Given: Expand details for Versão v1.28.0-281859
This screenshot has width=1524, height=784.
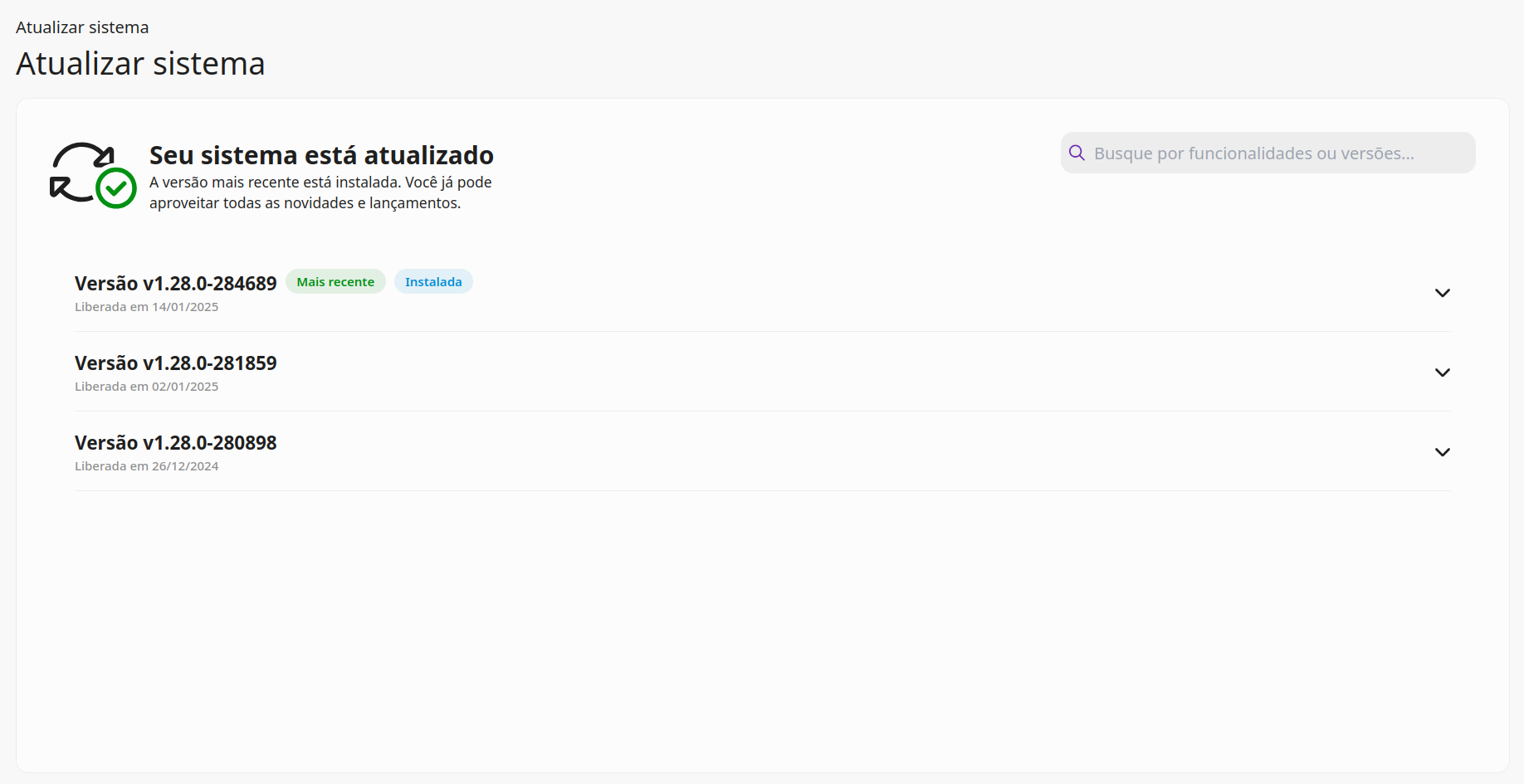Looking at the screenshot, I should [1443, 373].
